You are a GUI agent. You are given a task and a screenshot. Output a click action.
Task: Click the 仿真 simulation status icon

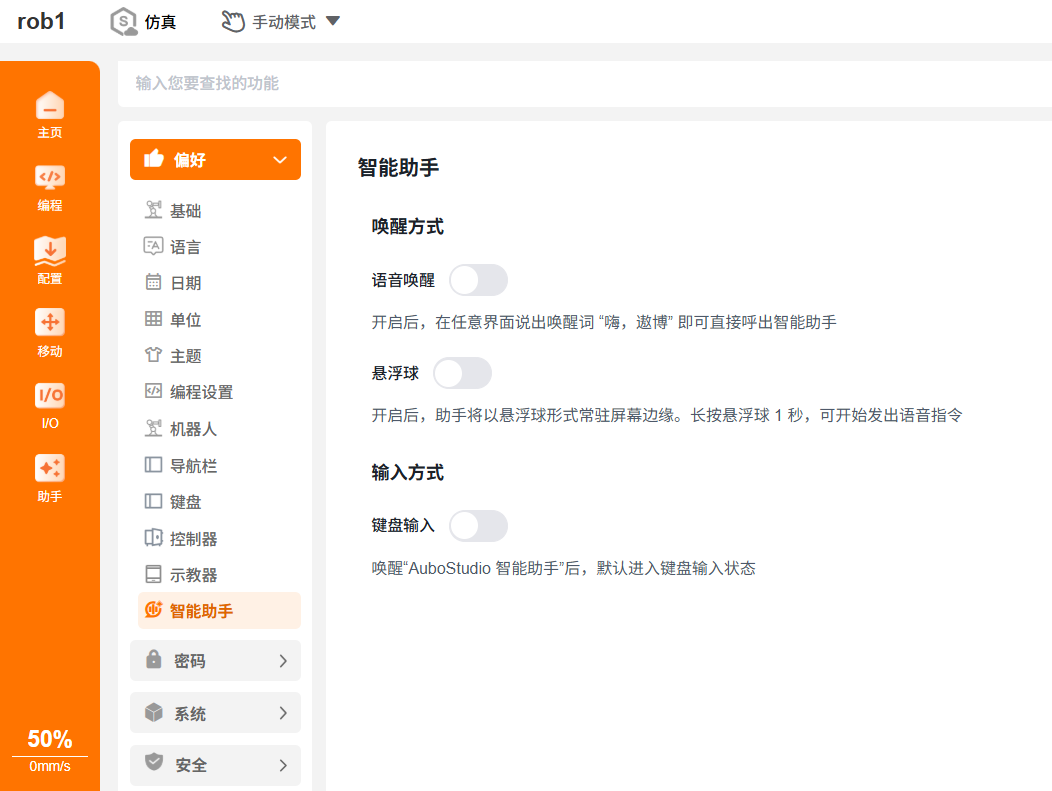(x=123, y=21)
